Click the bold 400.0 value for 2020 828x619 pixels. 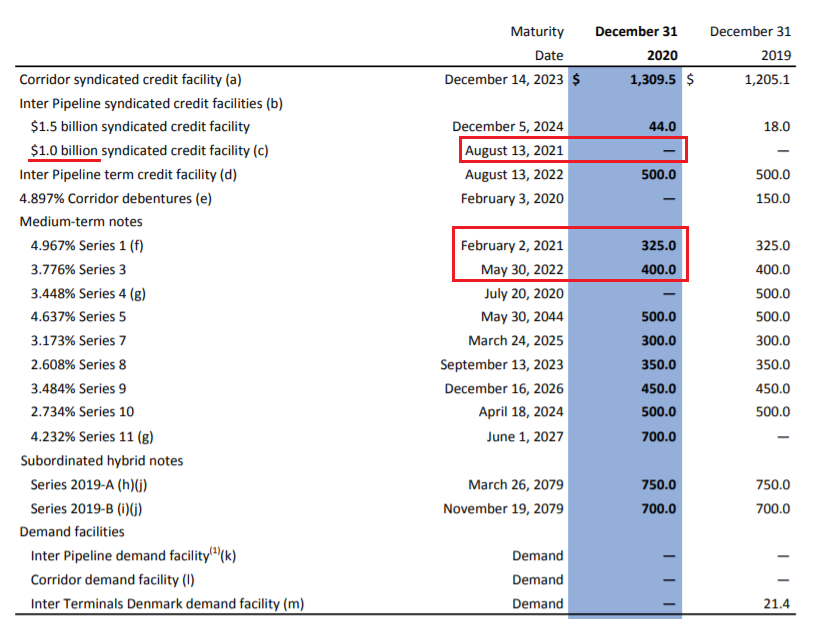pos(658,270)
